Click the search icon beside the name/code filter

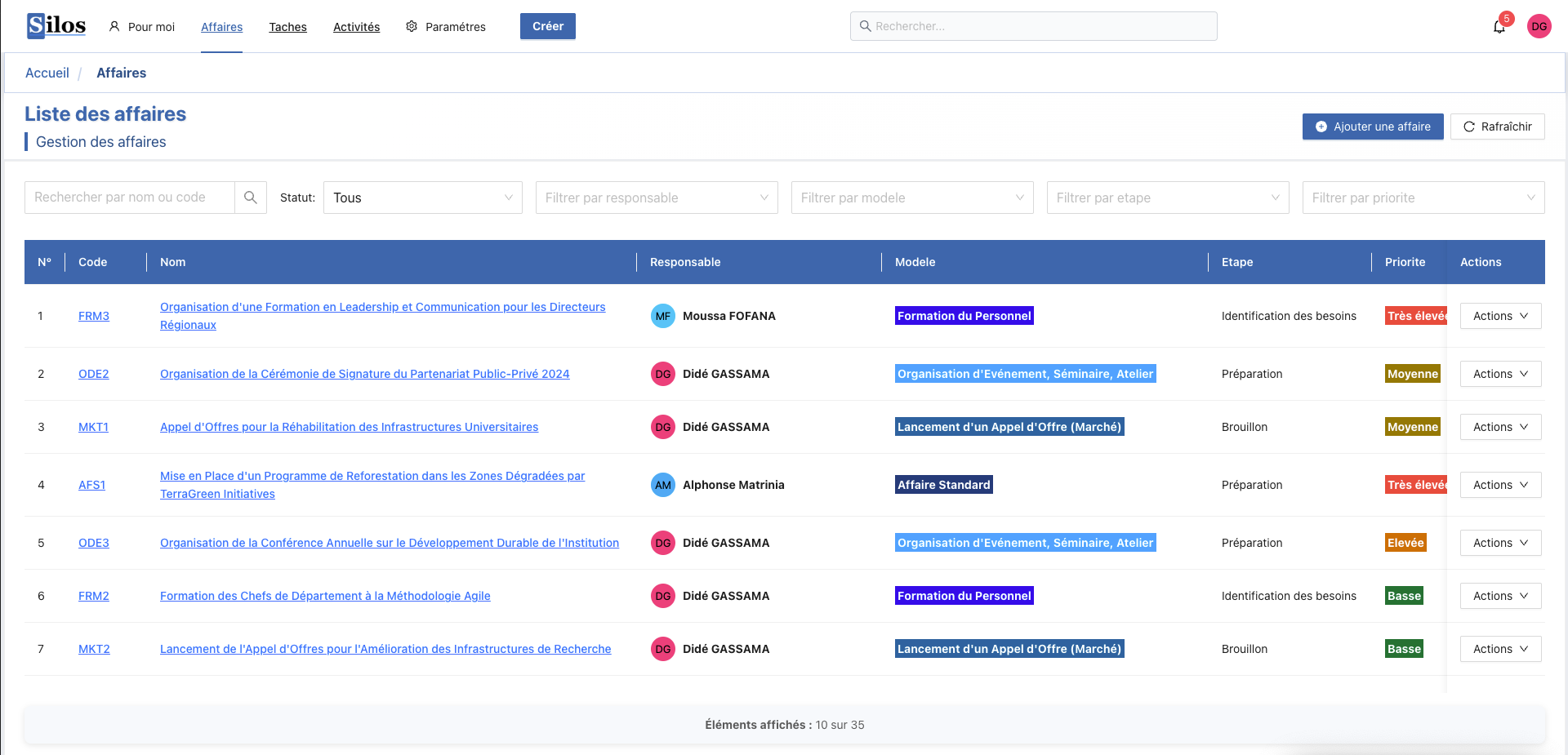coord(251,198)
